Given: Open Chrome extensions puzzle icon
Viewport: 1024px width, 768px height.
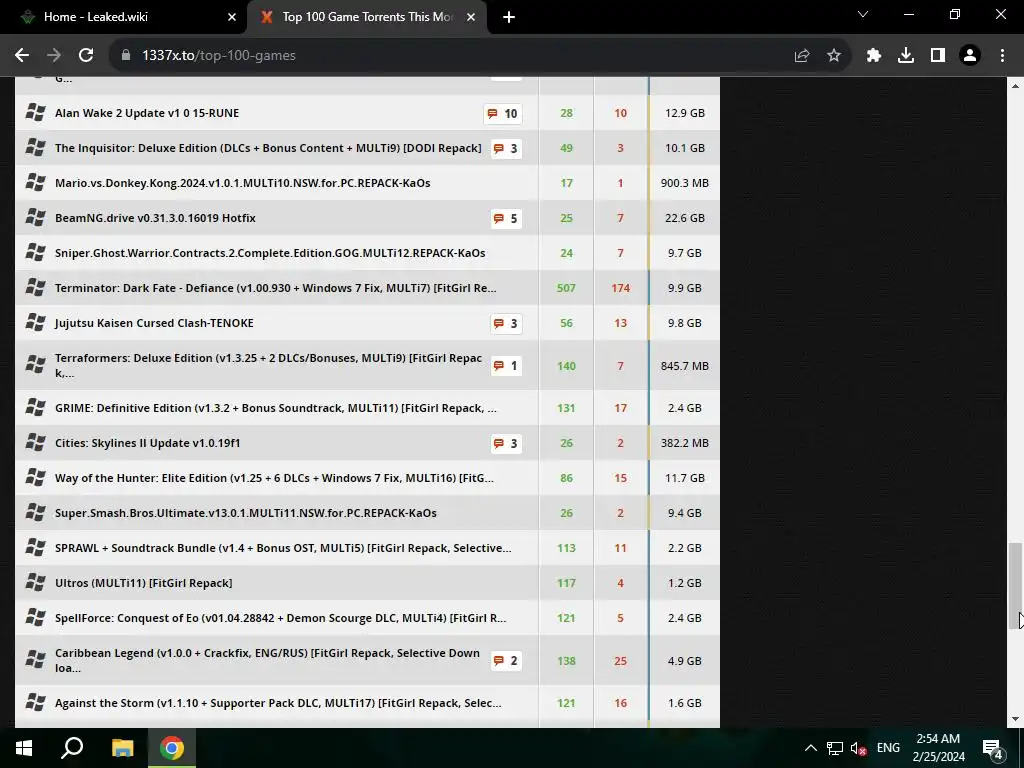Looking at the screenshot, I should pos(874,56).
